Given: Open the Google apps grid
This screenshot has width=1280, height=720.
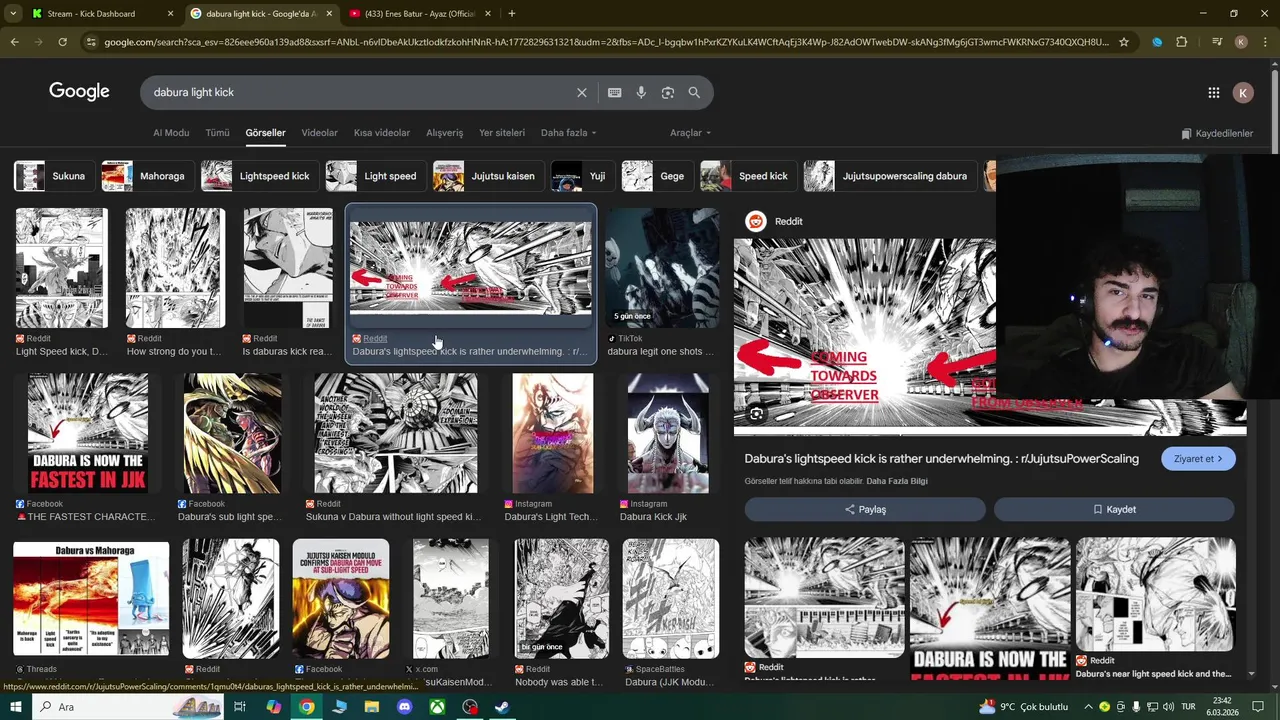Looking at the screenshot, I should point(1213,92).
